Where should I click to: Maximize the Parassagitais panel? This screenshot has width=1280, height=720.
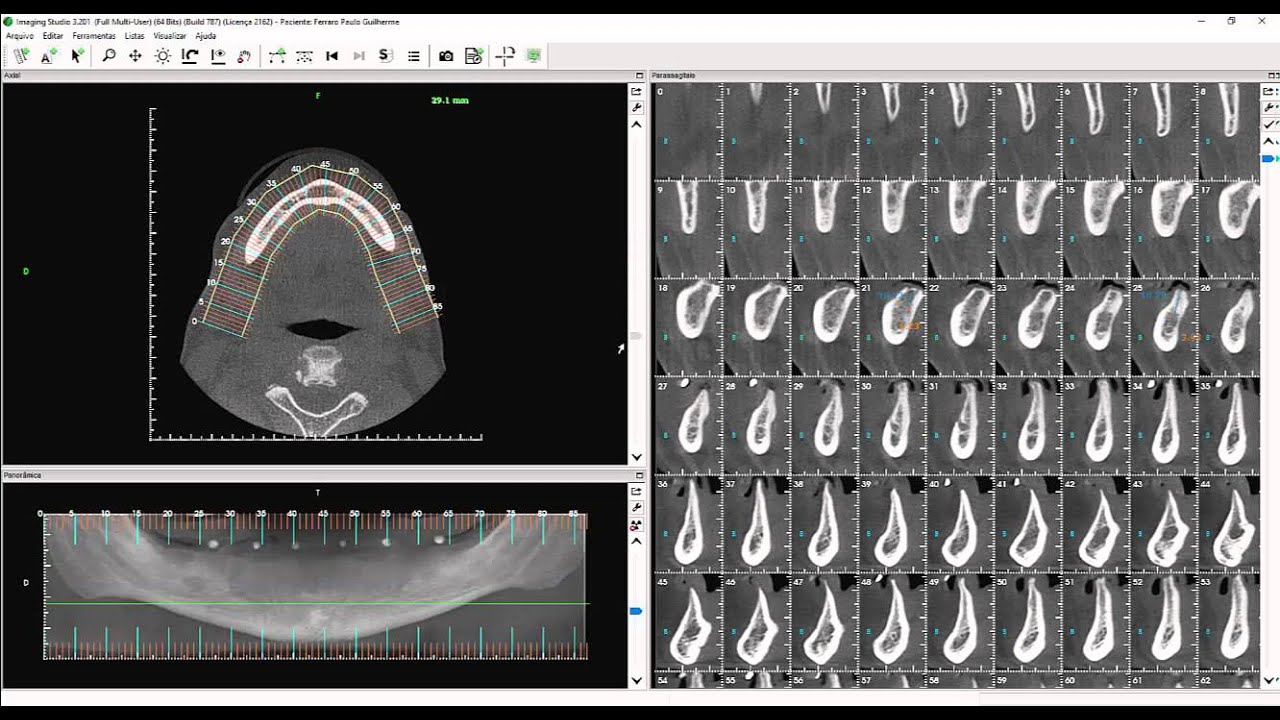tap(1273, 76)
